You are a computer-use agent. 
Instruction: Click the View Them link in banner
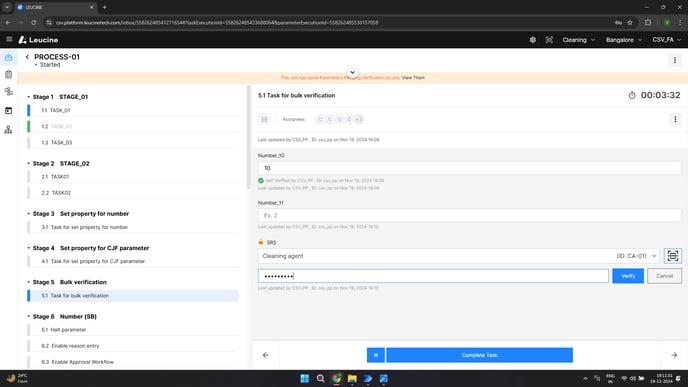click(413, 78)
